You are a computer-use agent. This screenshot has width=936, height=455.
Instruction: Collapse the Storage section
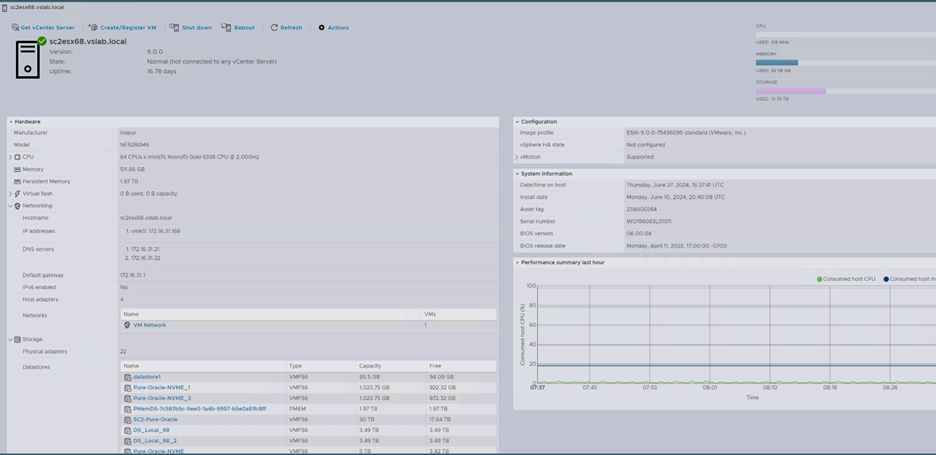click(11, 340)
